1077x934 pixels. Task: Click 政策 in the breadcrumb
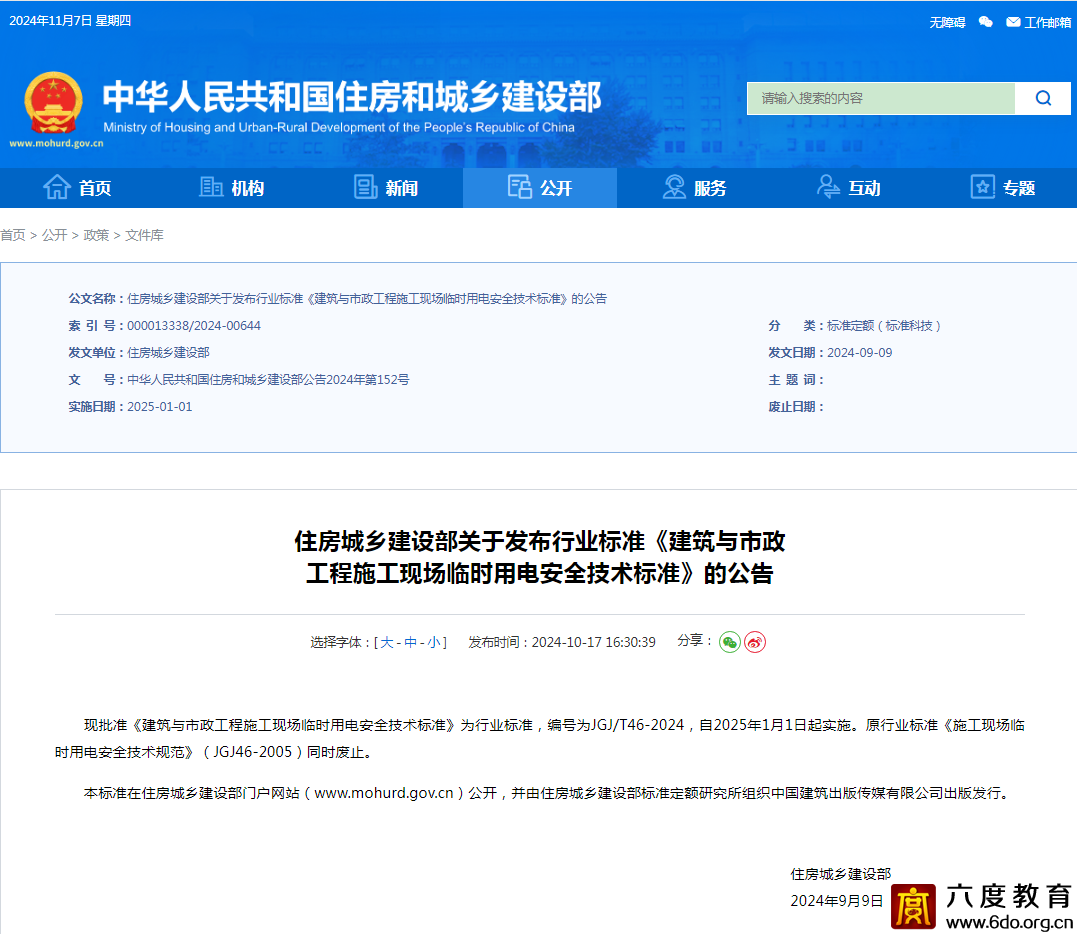(96, 235)
